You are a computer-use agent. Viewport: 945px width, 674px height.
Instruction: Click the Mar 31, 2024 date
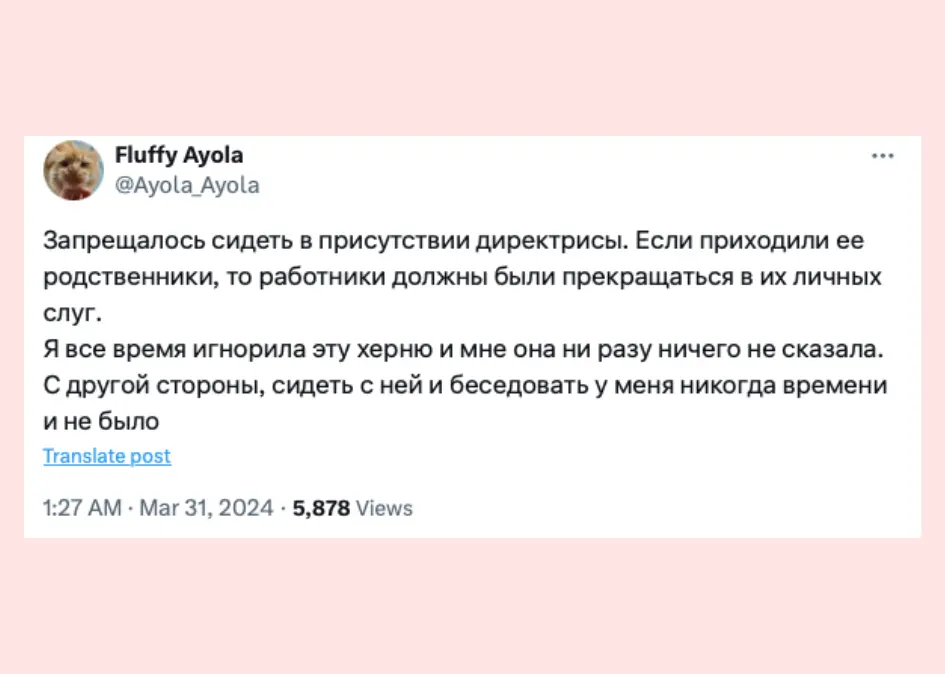point(206,508)
